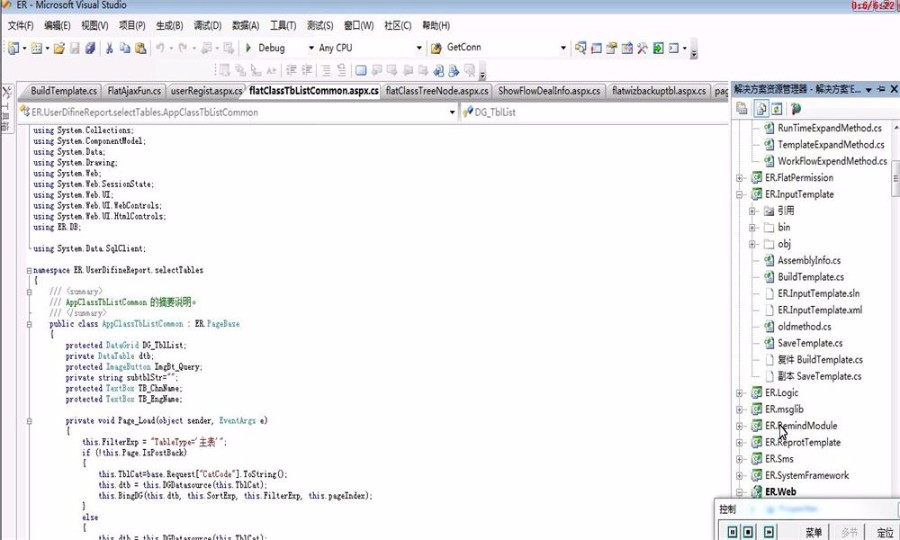Image resolution: width=900 pixels, height=540 pixels.
Task: Click the Open File folder icon
Action: click(59, 48)
